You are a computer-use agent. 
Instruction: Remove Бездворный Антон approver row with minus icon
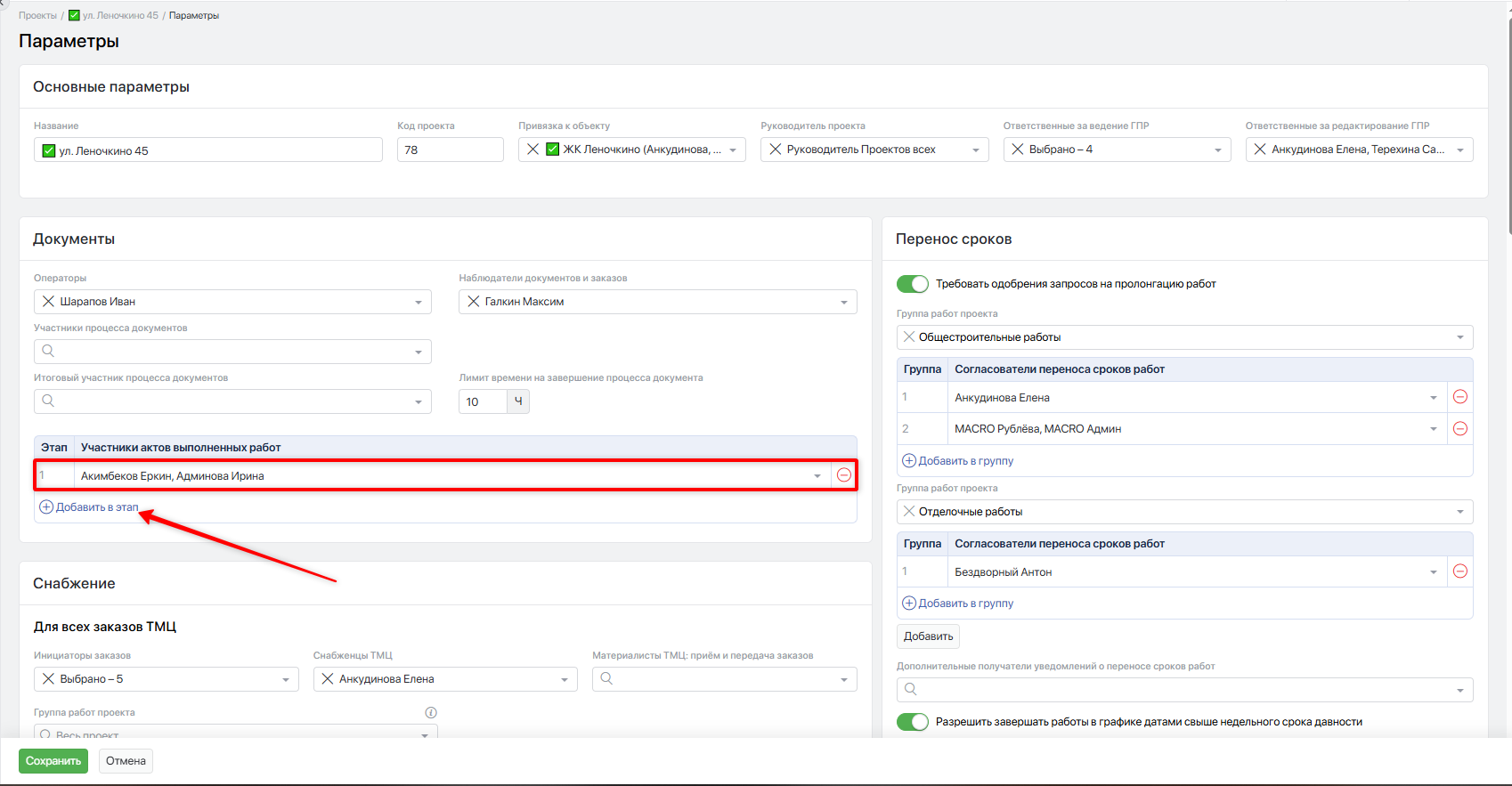1459,571
